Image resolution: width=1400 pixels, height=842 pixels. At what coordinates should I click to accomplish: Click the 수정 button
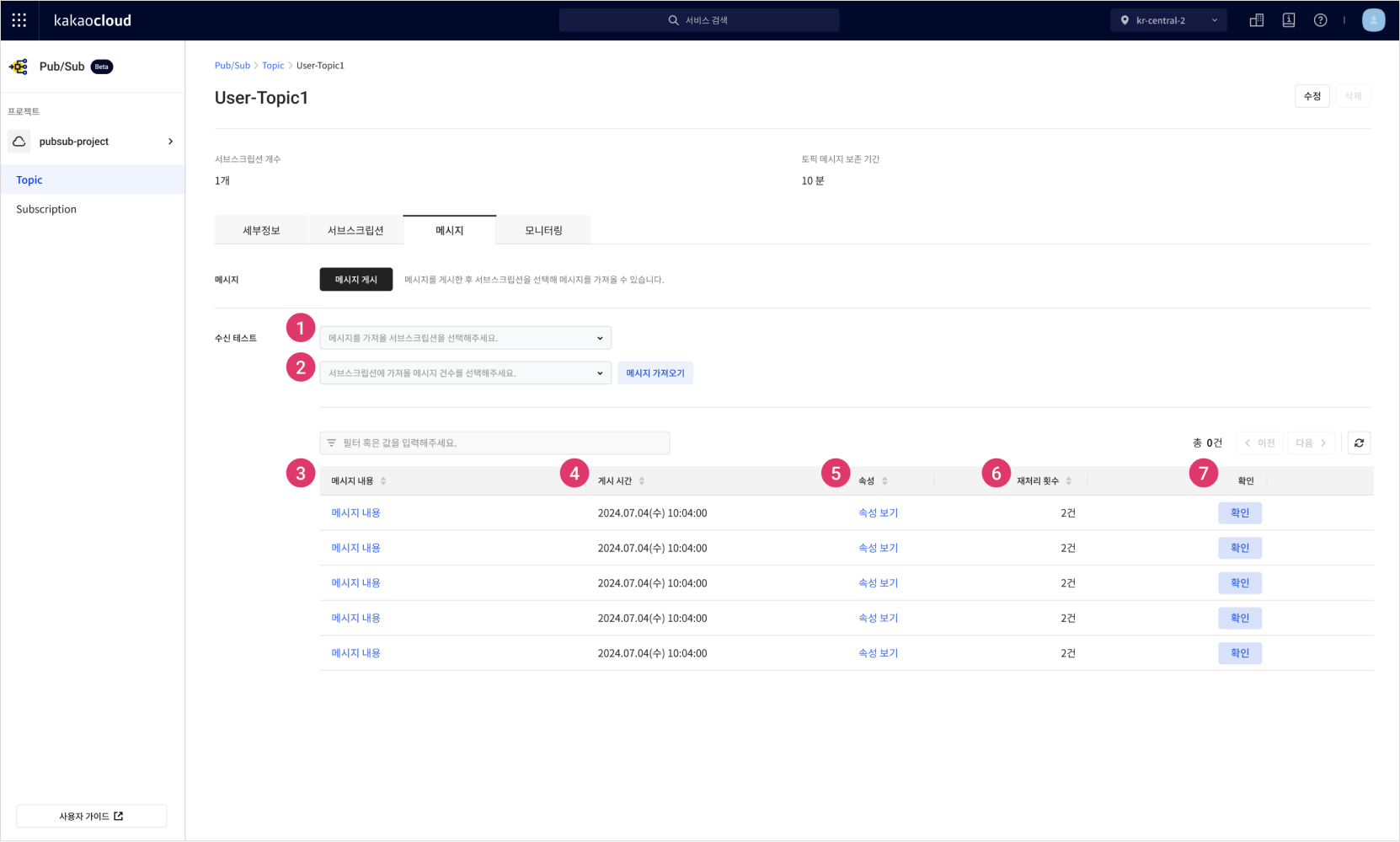[1312, 96]
